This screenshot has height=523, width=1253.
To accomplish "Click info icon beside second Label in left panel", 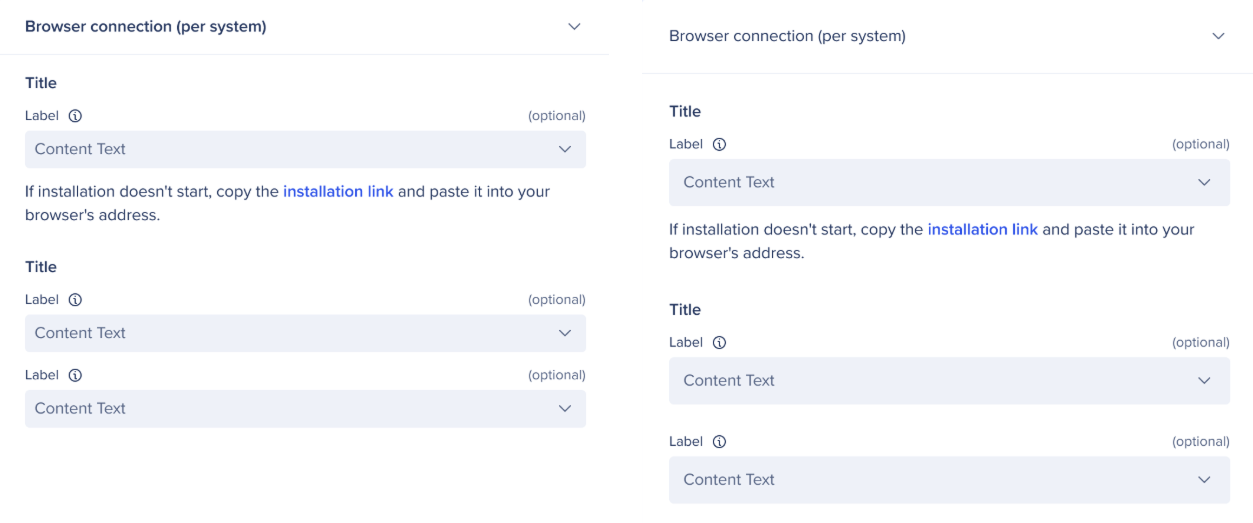I will 75,300.
